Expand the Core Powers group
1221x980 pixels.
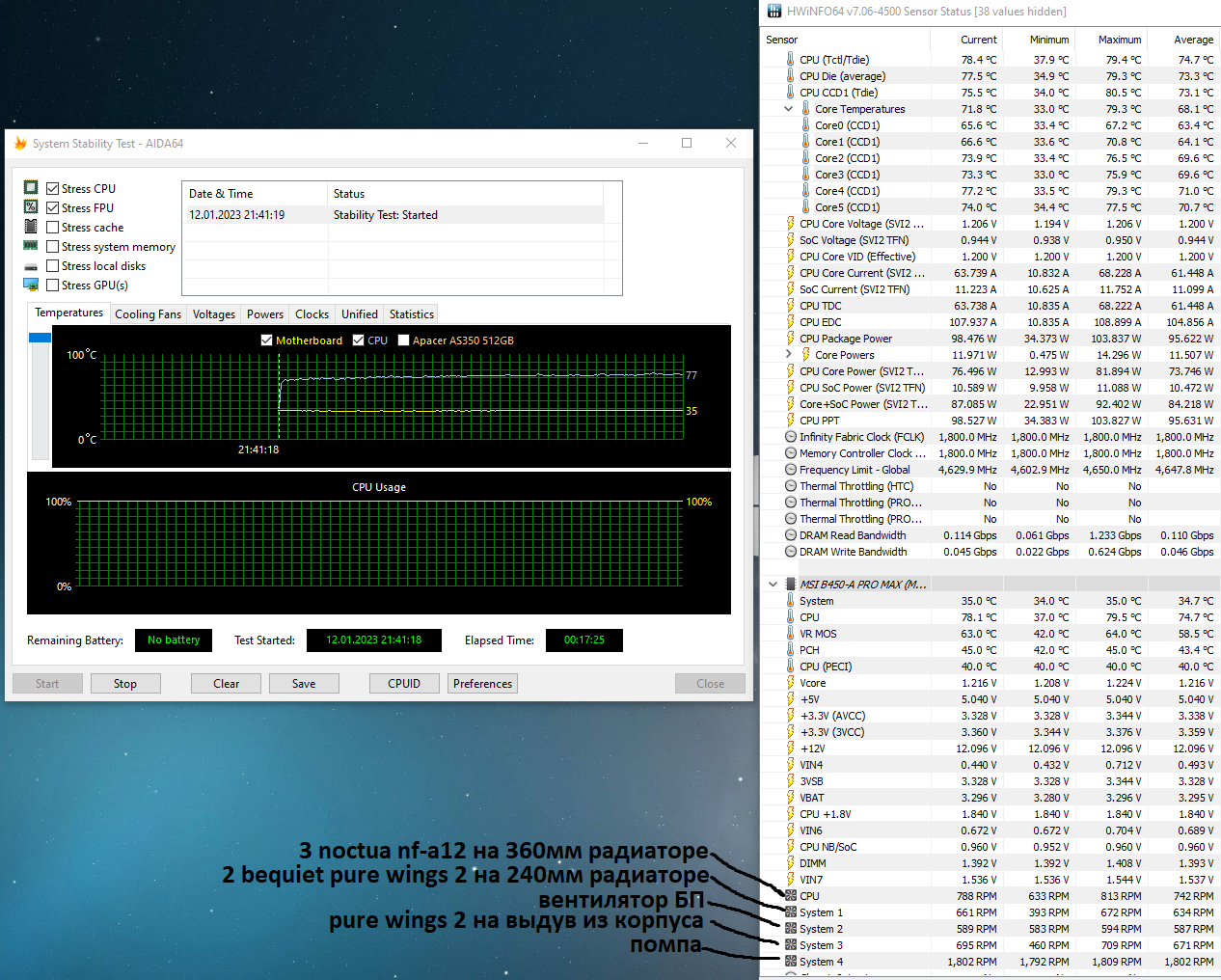tap(789, 355)
